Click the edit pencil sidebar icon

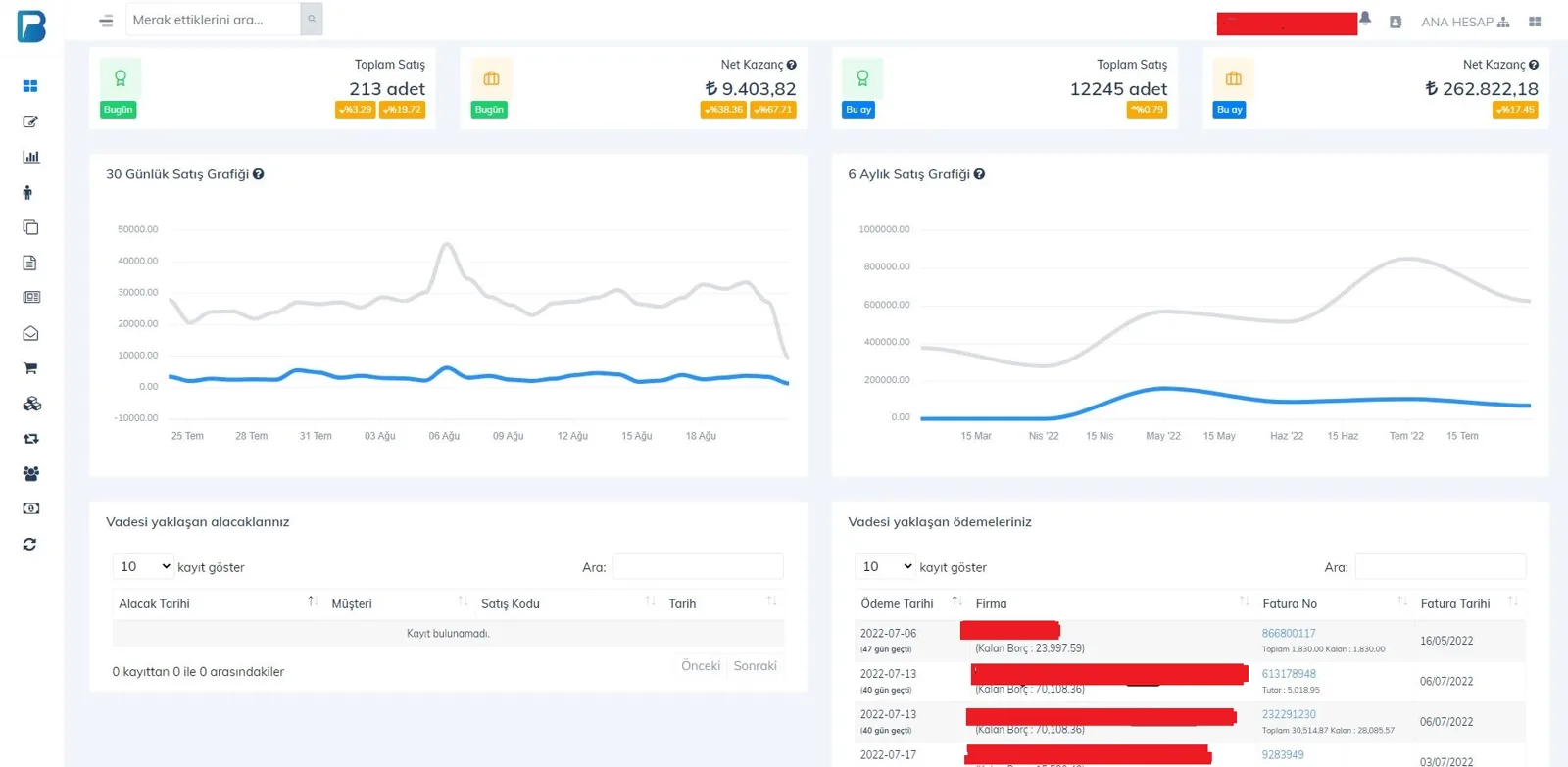tap(30, 121)
